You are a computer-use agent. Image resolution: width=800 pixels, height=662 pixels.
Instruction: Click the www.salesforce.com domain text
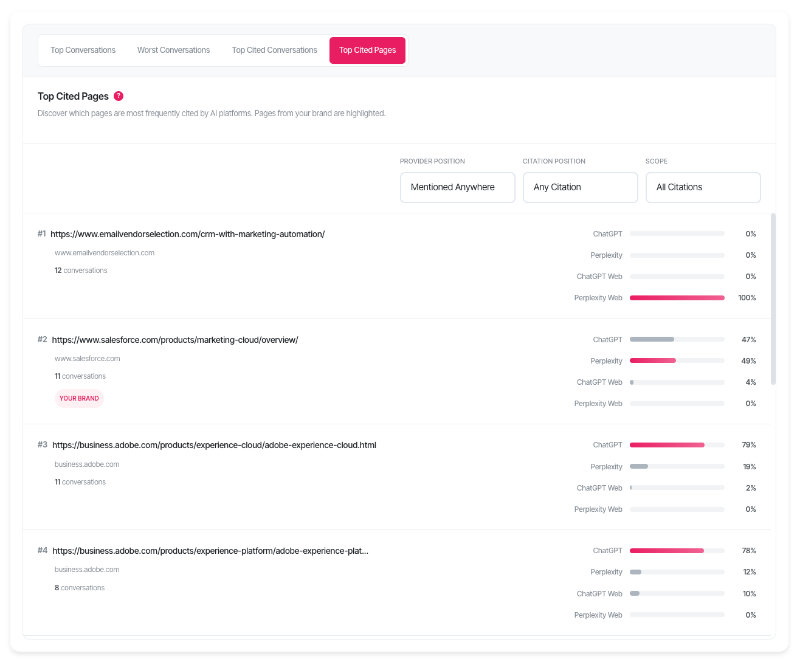87,359
